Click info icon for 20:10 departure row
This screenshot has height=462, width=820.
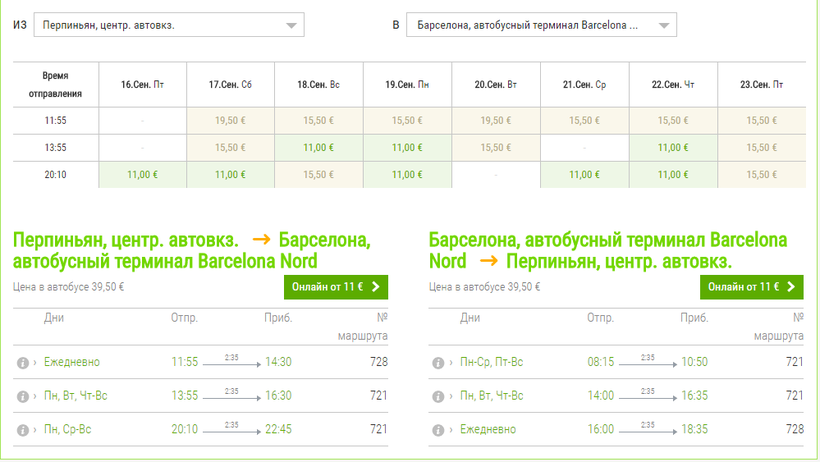pos(22,430)
